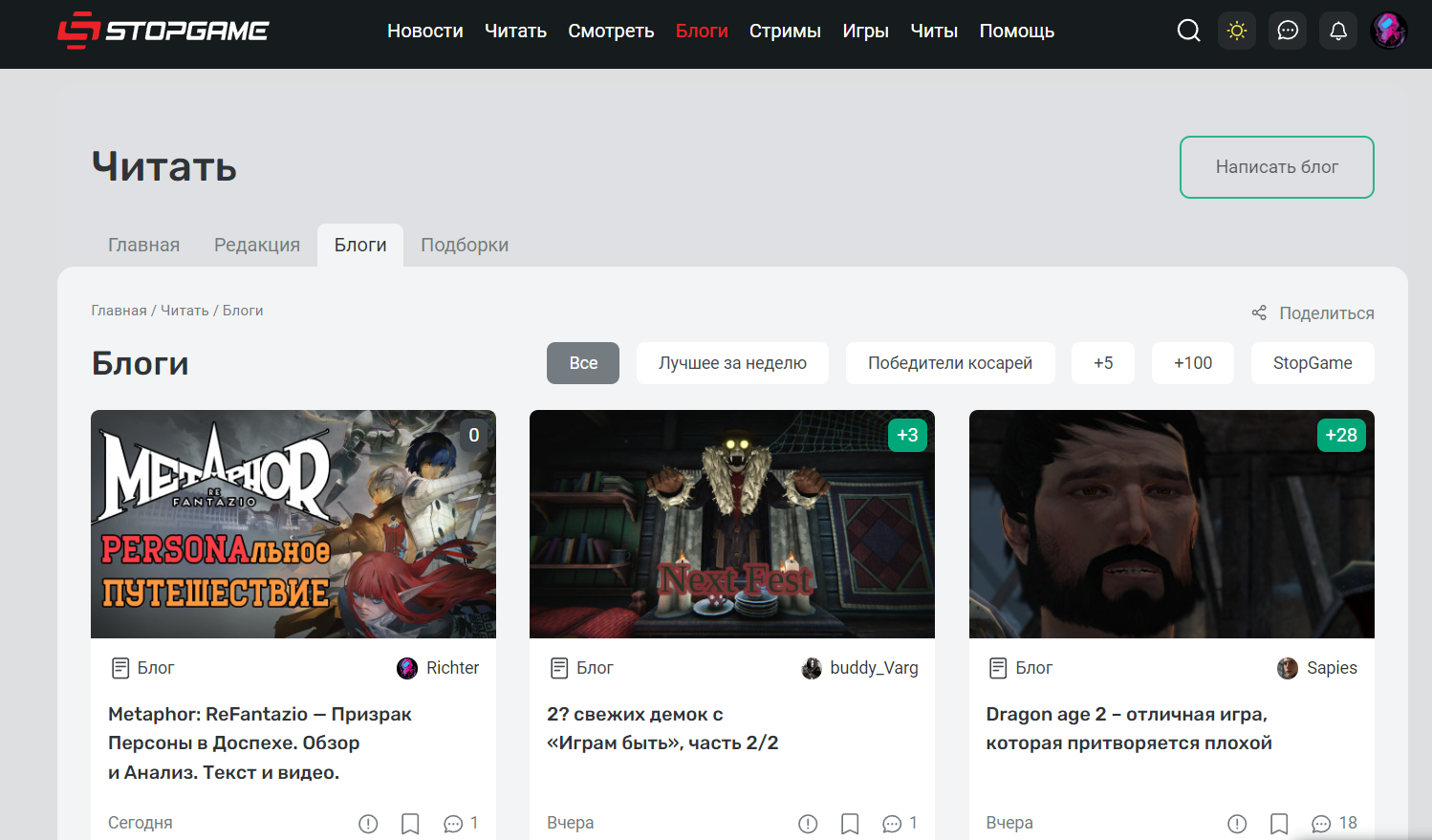
Task: Open the site search magnifier
Action: [1188, 31]
